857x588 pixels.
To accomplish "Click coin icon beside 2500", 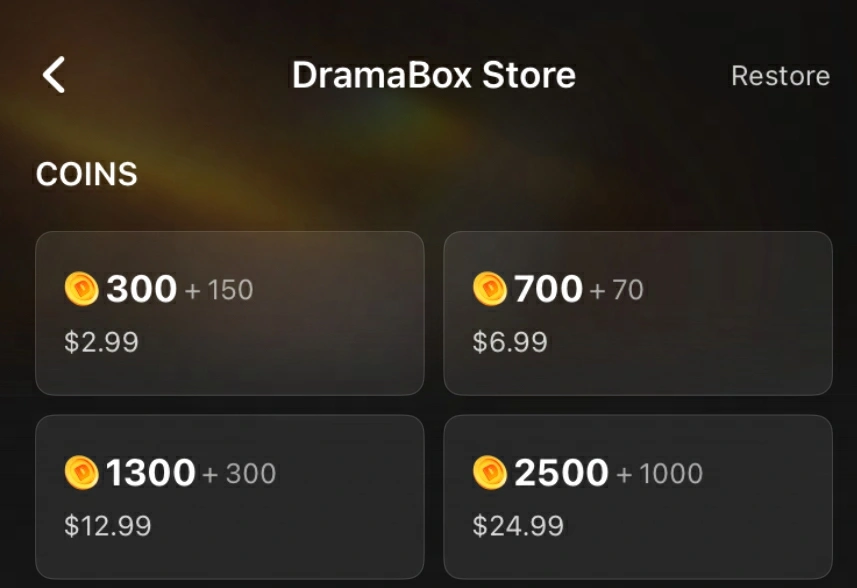I will pyautogui.click(x=489, y=472).
